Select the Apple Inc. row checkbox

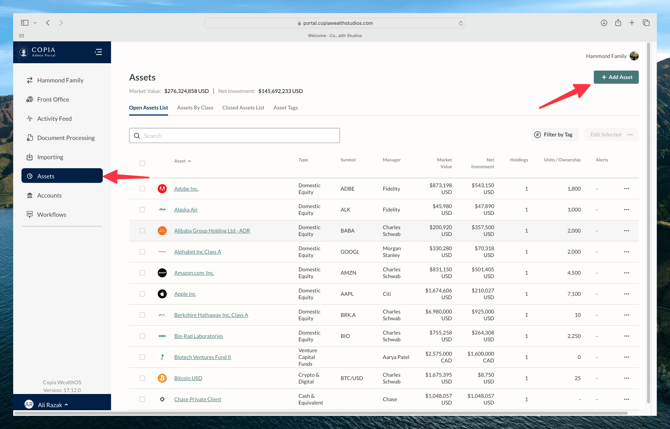click(142, 294)
